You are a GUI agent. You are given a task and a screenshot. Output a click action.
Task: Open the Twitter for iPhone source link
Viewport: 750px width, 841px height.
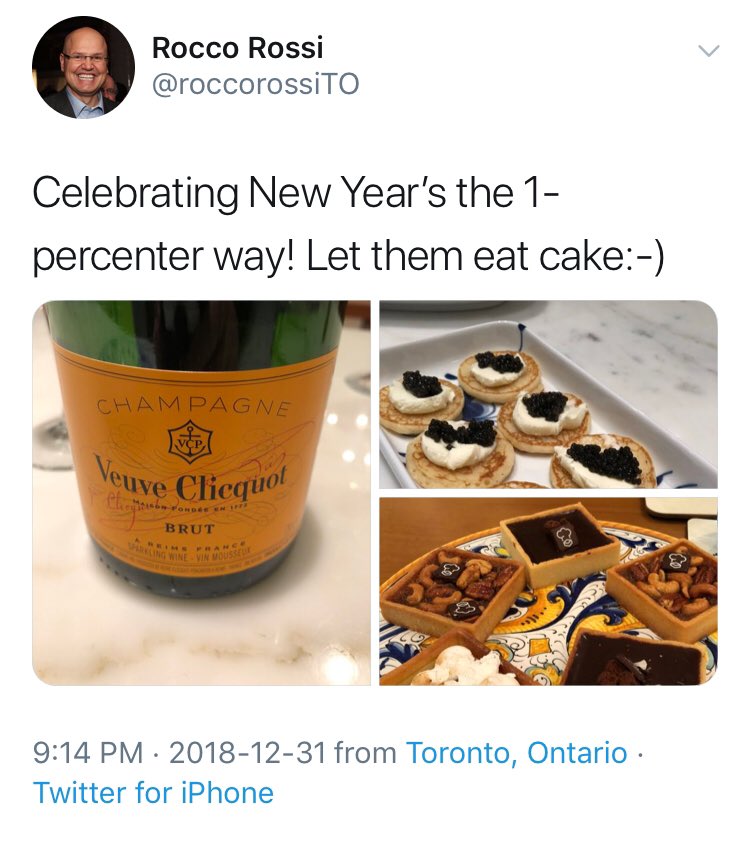tap(153, 793)
